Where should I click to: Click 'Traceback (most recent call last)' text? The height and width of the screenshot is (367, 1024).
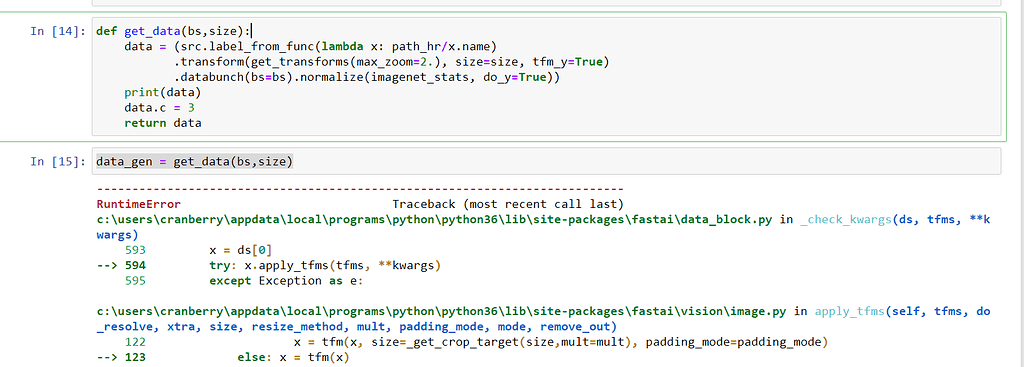point(508,204)
